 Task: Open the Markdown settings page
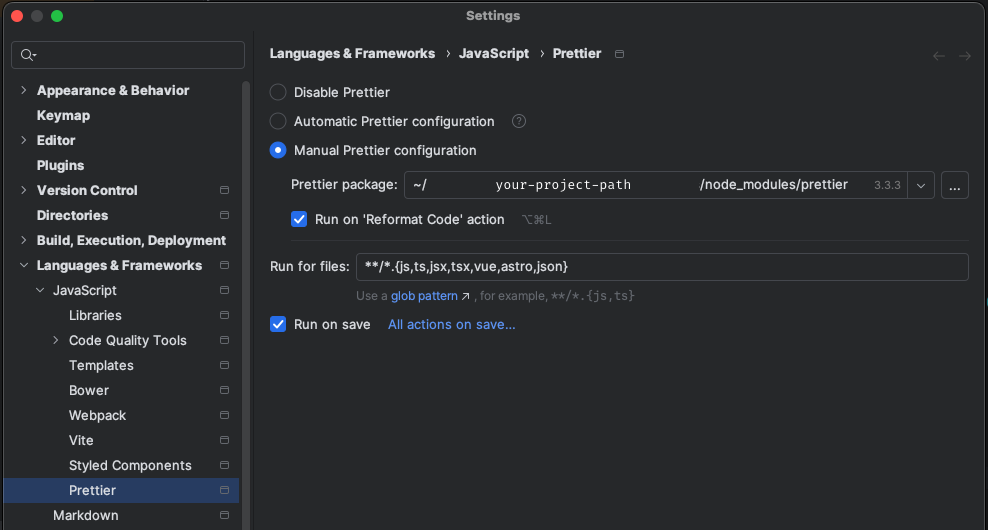pyautogui.click(x=86, y=516)
